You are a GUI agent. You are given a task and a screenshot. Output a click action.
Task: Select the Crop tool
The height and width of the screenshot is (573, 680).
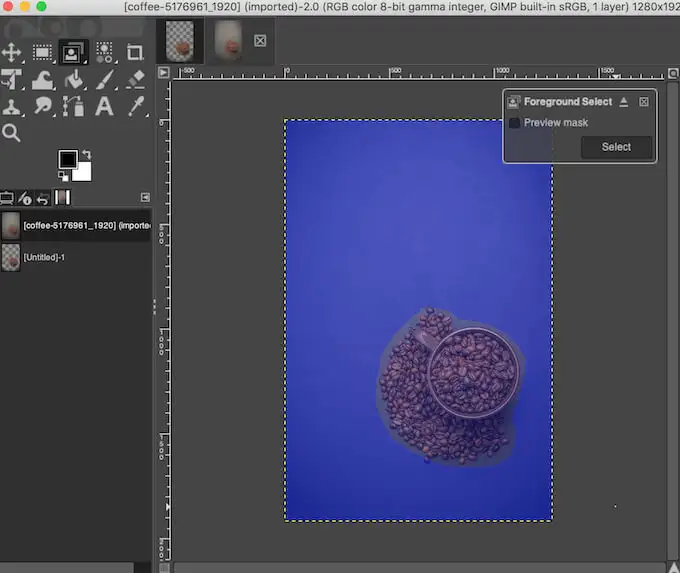(x=135, y=52)
